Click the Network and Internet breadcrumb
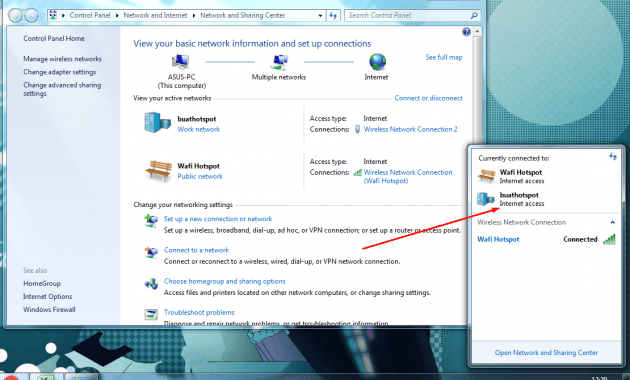Viewport: 630px width, 380px height. point(155,15)
